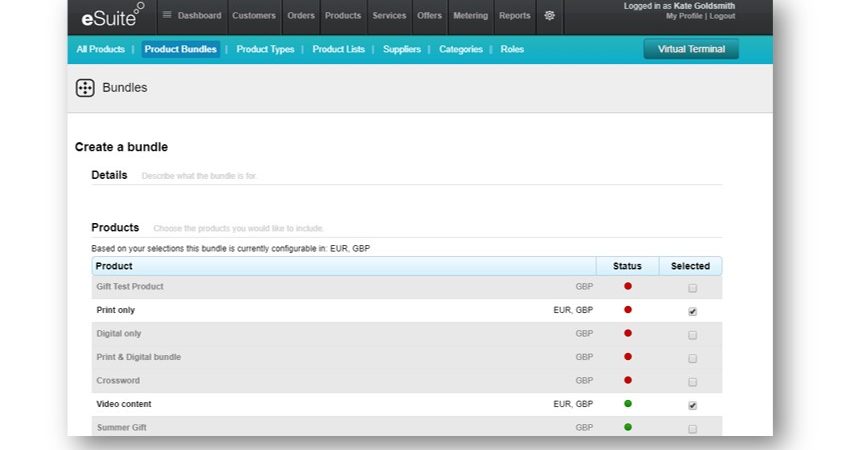Image resolution: width=865 pixels, height=450 pixels.
Task: Go to Dashboard
Action: 200,15
